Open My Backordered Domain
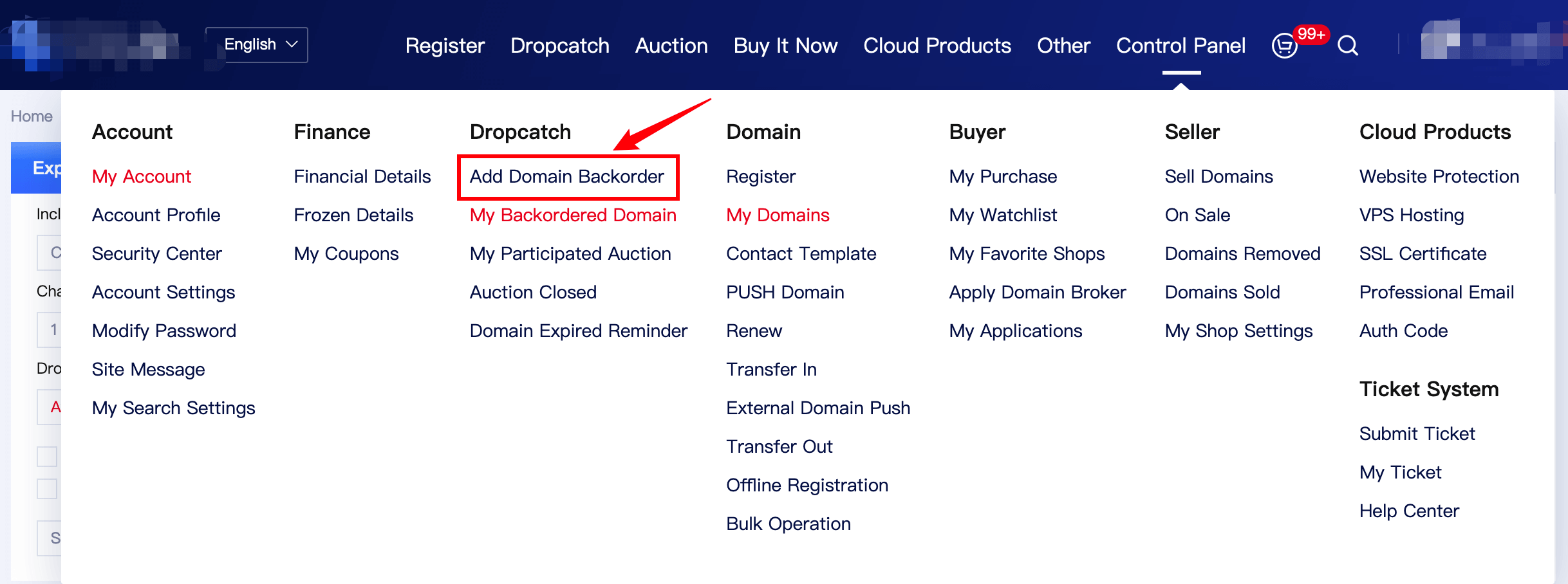The width and height of the screenshot is (1568, 584). click(x=572, y=215)
